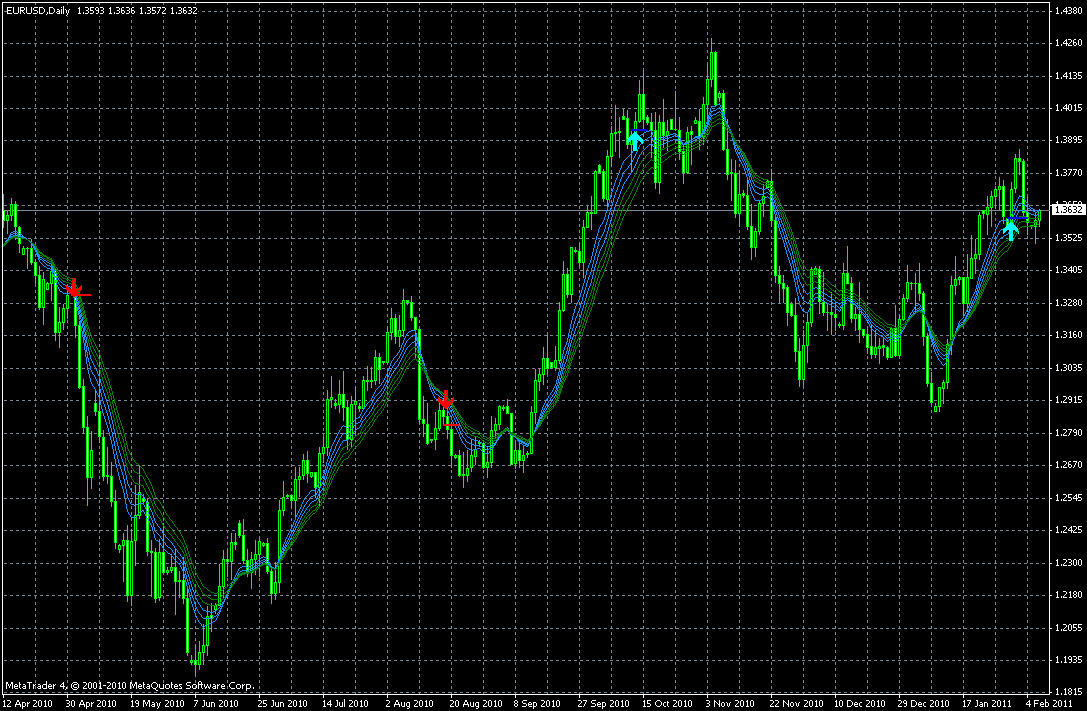Click the 19 May 2010 date label
Screen dimensions: 1087x711
(156, 703)
